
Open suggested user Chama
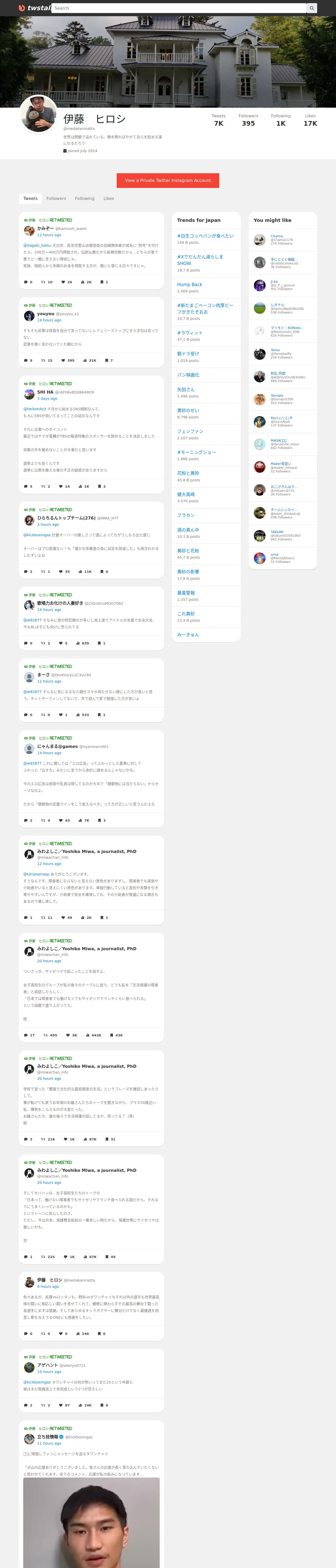277,236
